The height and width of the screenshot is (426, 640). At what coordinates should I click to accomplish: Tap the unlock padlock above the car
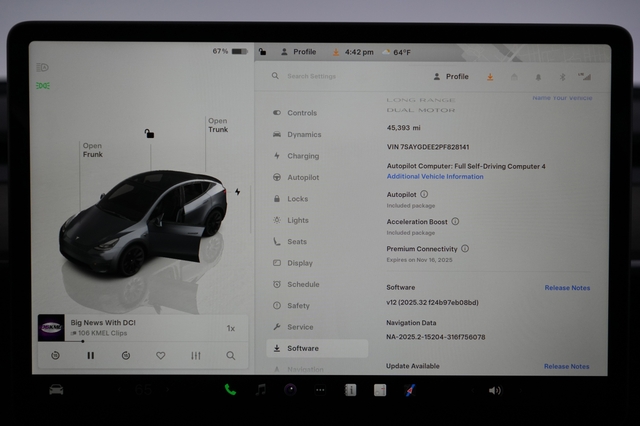[149, 133]
